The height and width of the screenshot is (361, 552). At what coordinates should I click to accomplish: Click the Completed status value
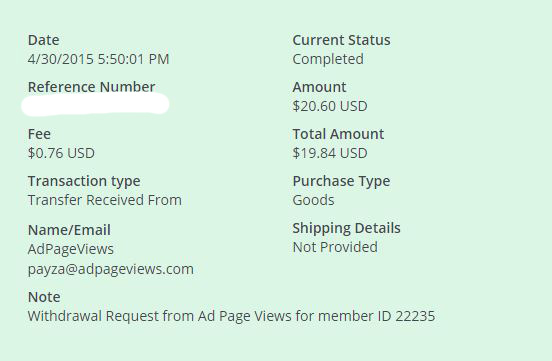pos(328,59)
